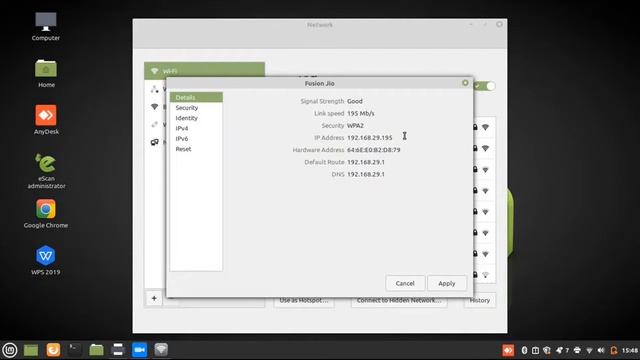
Task: Open the Bluetooth tray icon
Action: click(x=524, y=350)
